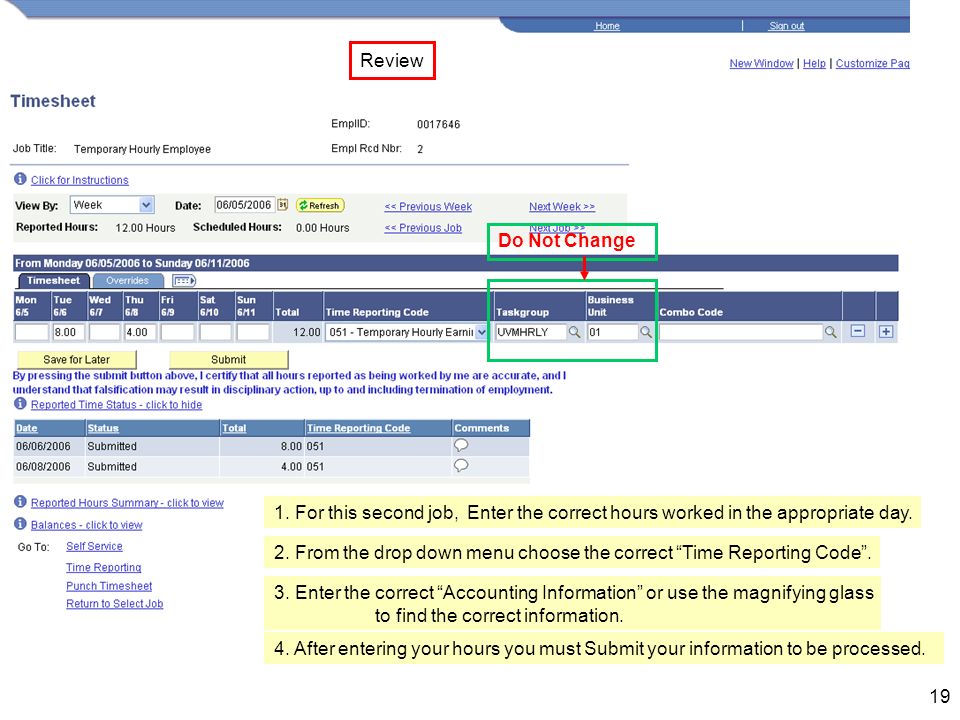The width and height of the screenshot is (960, 720).
Task: Open comment bubble for 06/06/2006 row
Action: (461, 445)
